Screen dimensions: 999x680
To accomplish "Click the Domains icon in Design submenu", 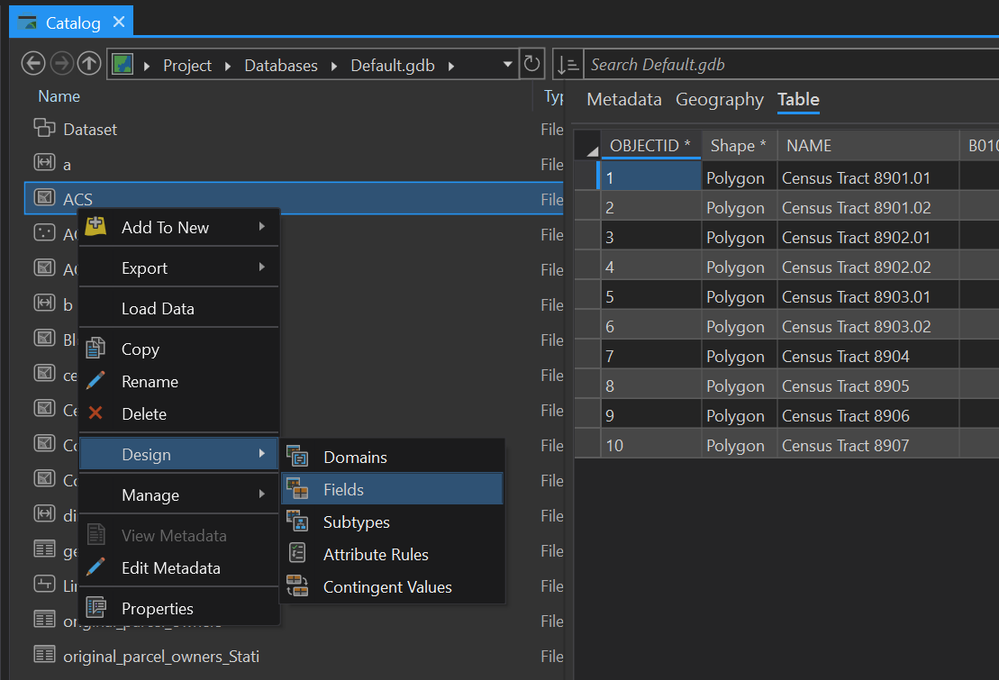I will point(297,457).
